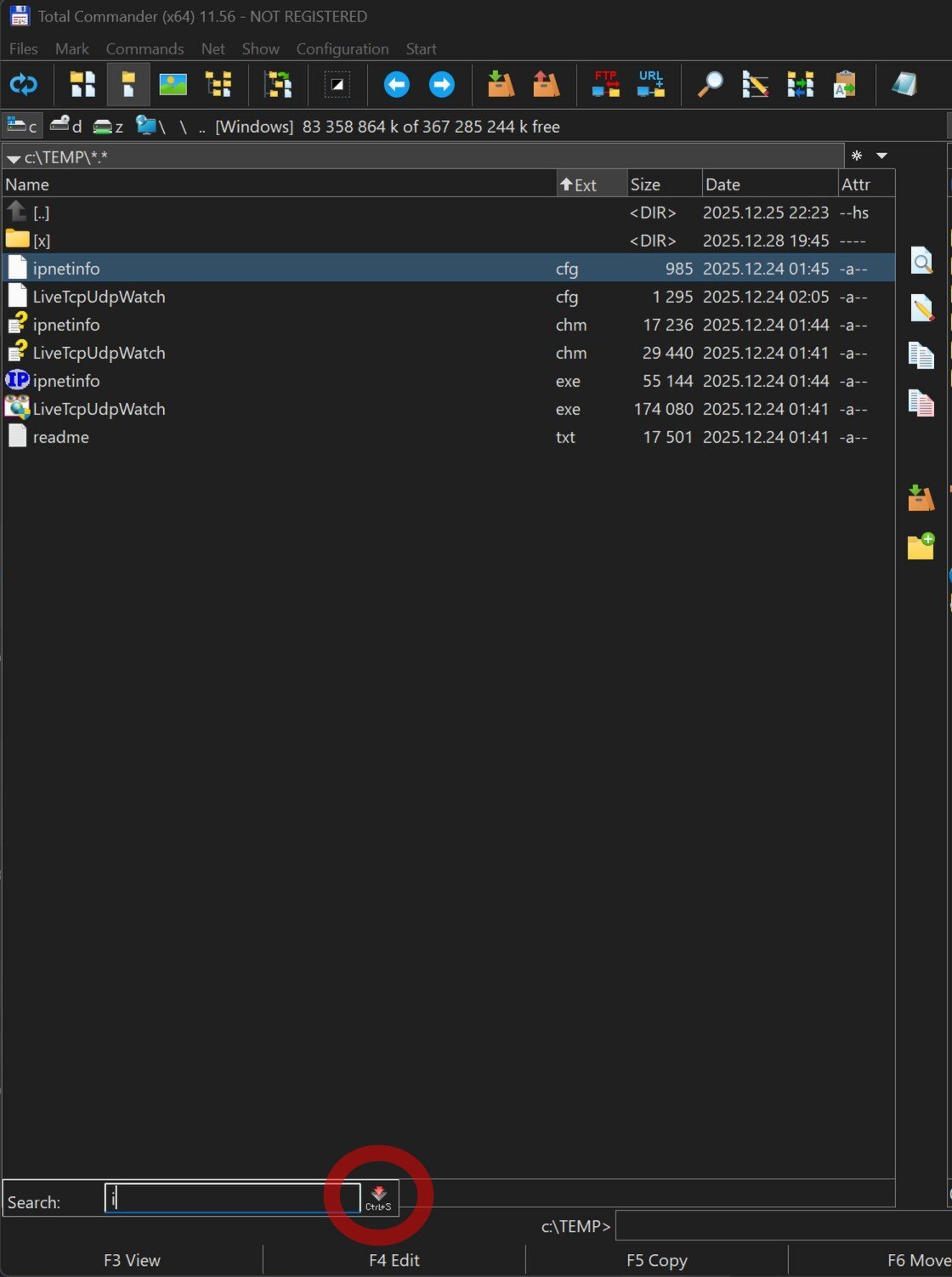Open the Mark menu

click(72, 48)
